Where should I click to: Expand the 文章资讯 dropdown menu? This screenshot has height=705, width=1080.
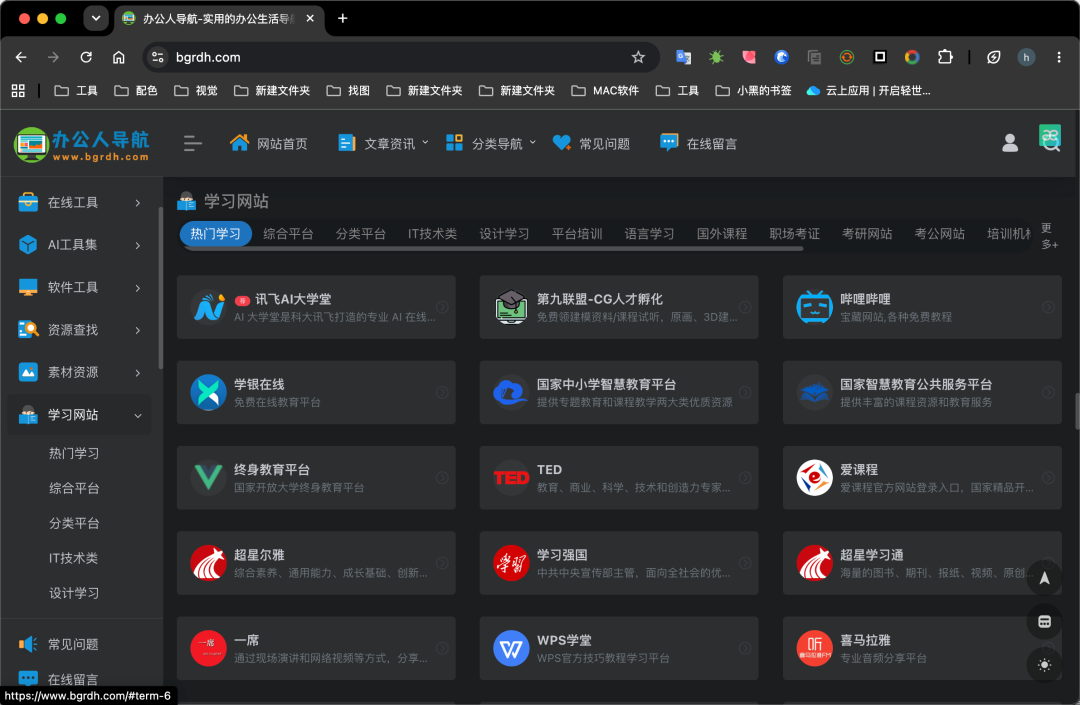click(x=384, y=143)
